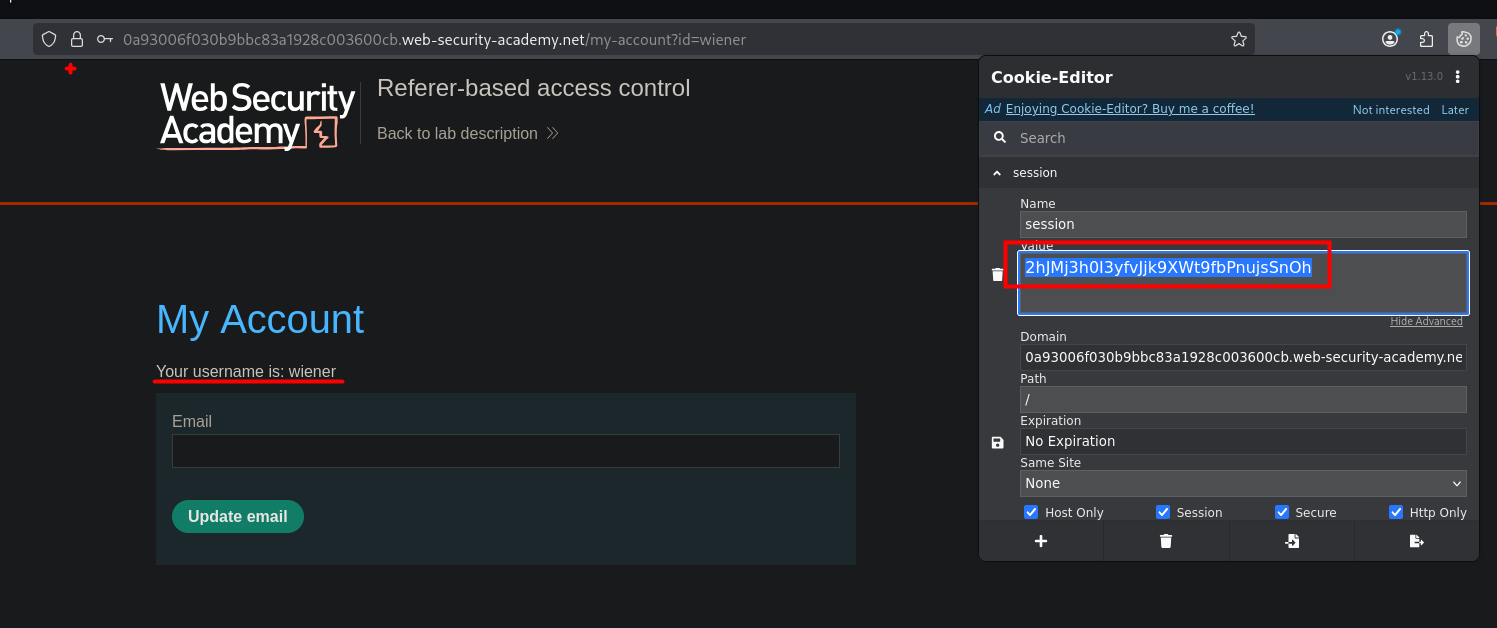Save the session cookie with the floppy icon
The image size is (1497, 628).
(x=997, y=442)
